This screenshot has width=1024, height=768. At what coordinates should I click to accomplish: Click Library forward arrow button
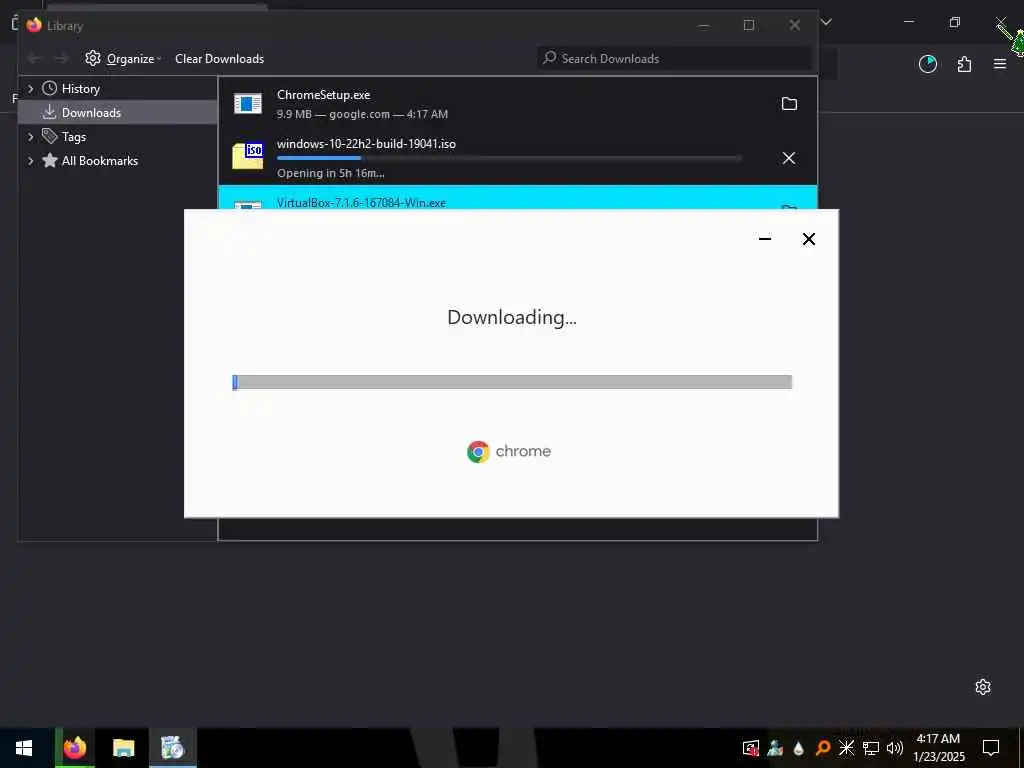tap(61, 59)
